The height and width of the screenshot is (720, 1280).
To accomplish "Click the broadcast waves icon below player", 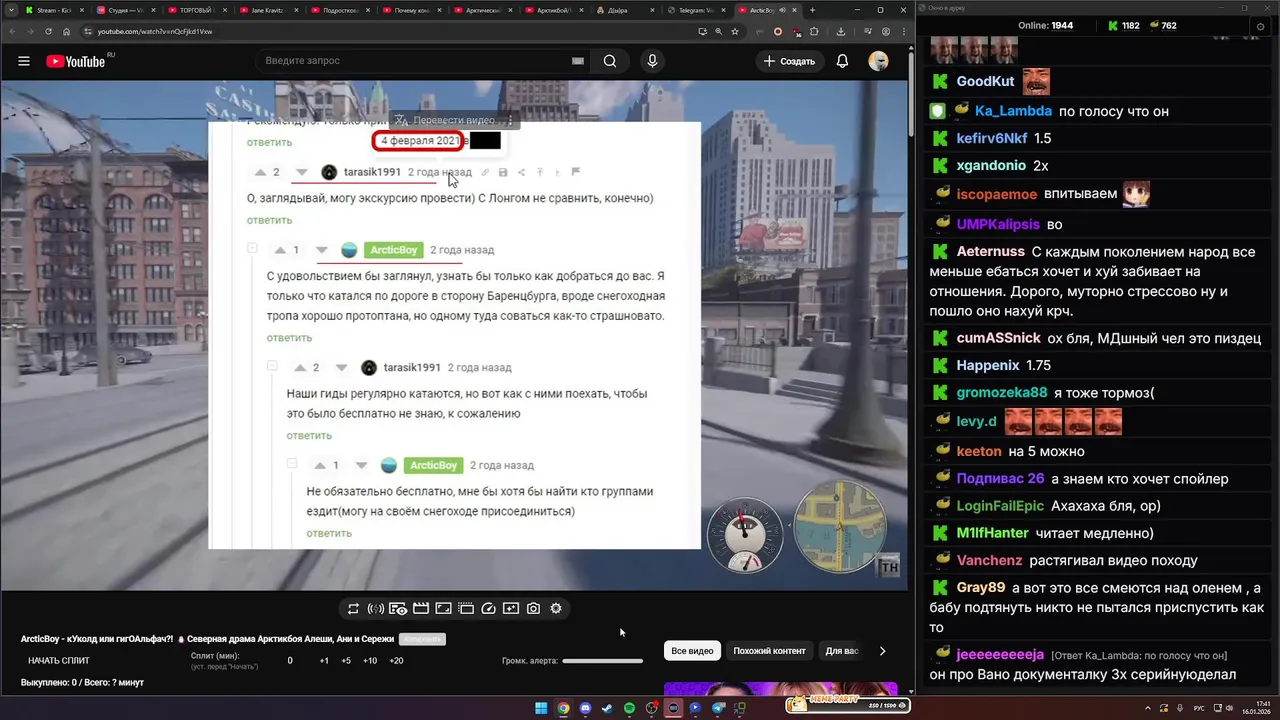I will tap(376, 608).
